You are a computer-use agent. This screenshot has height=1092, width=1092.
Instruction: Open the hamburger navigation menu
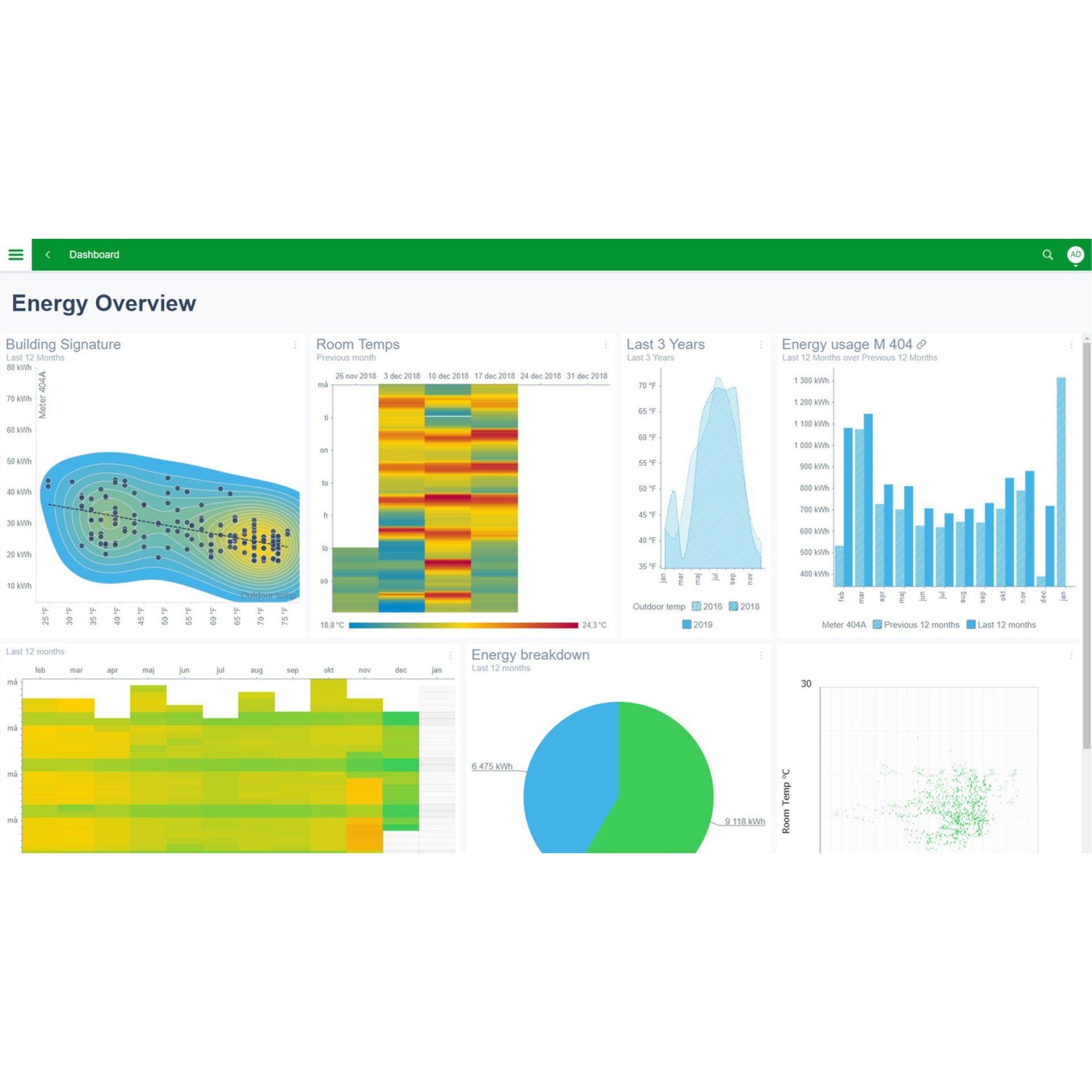point(15,255)
